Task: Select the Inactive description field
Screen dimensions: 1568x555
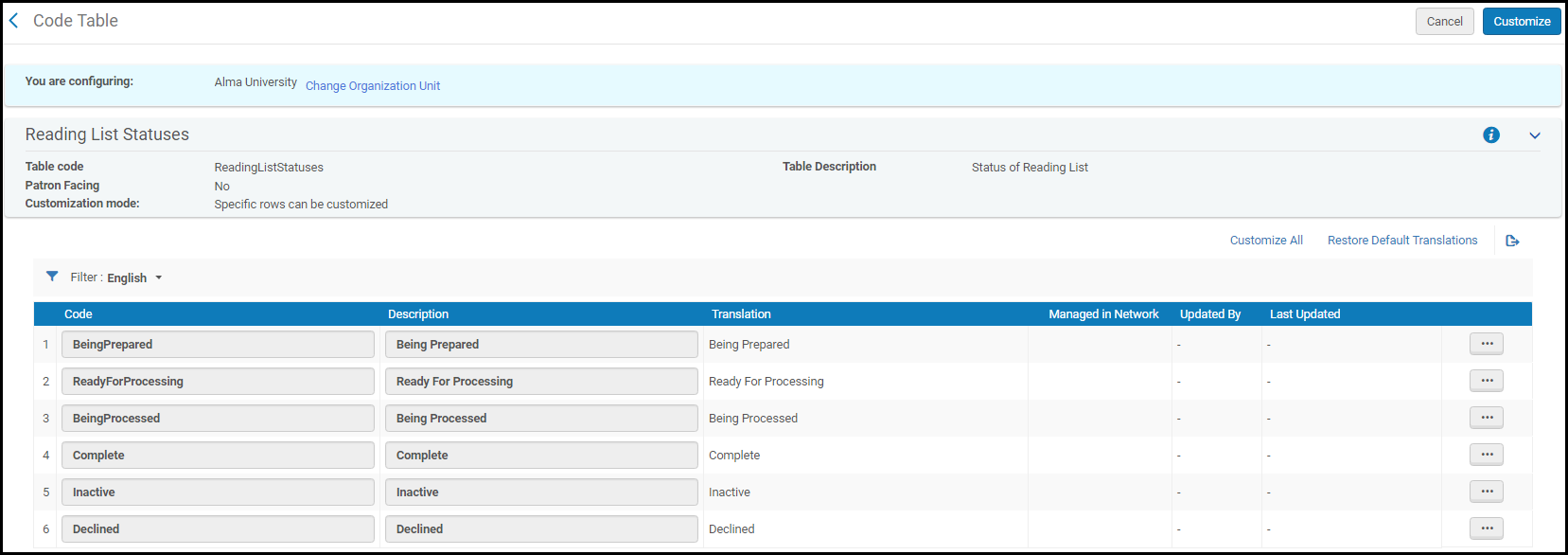Action: click(x=541, y=492)
